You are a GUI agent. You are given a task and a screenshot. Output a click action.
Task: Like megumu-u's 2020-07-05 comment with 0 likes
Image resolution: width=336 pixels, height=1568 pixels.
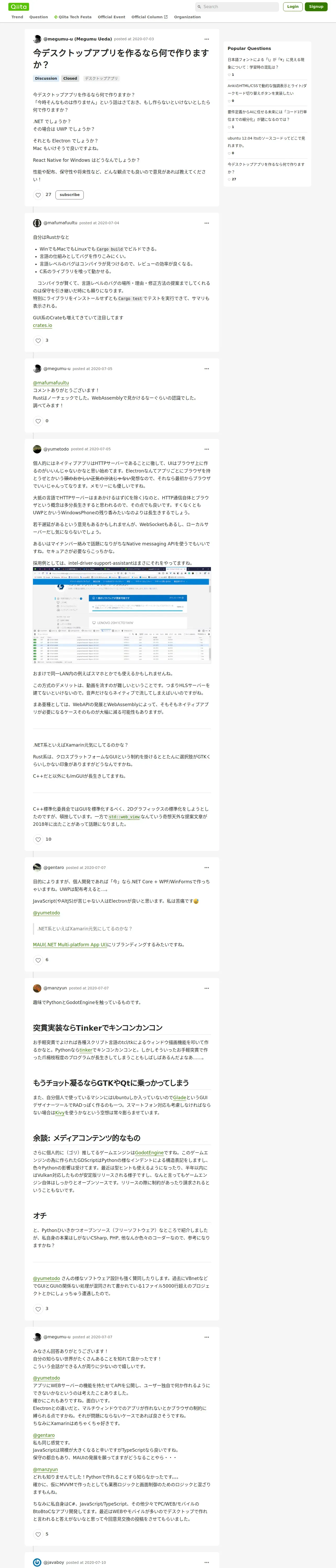coord(38,421)
